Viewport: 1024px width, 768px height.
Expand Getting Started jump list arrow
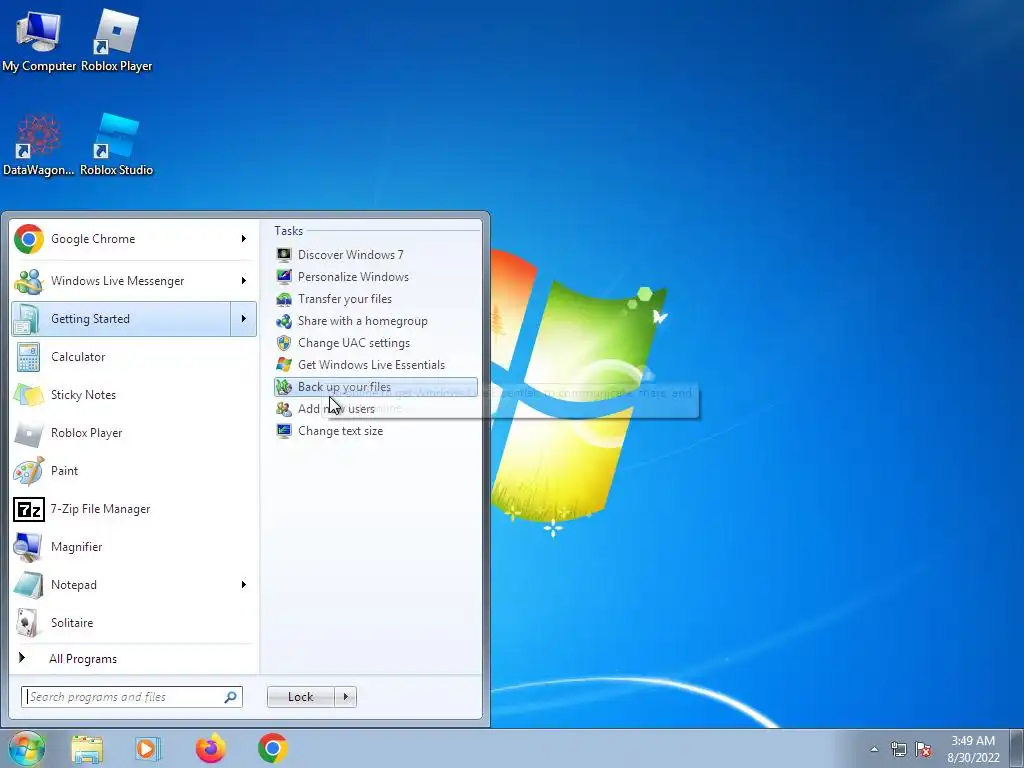pos(244,319)
